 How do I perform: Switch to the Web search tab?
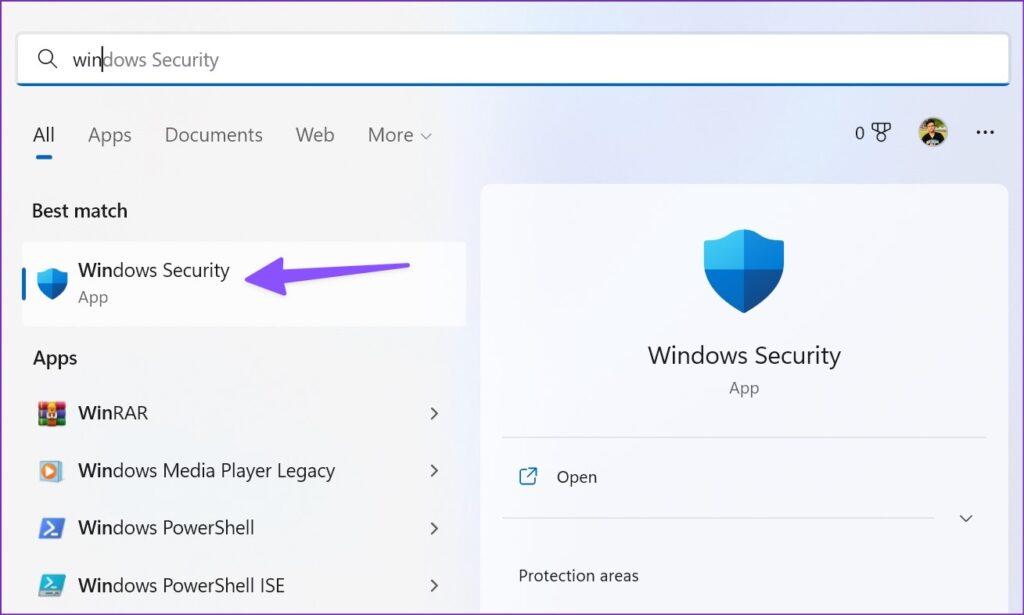(314, 135)
